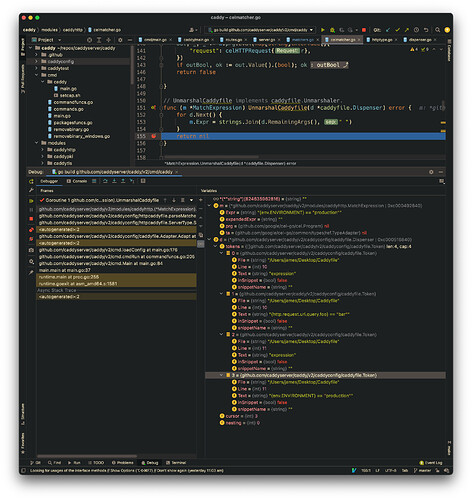
Task: Open the server.go editor tab
Action: tap(267, 40)
